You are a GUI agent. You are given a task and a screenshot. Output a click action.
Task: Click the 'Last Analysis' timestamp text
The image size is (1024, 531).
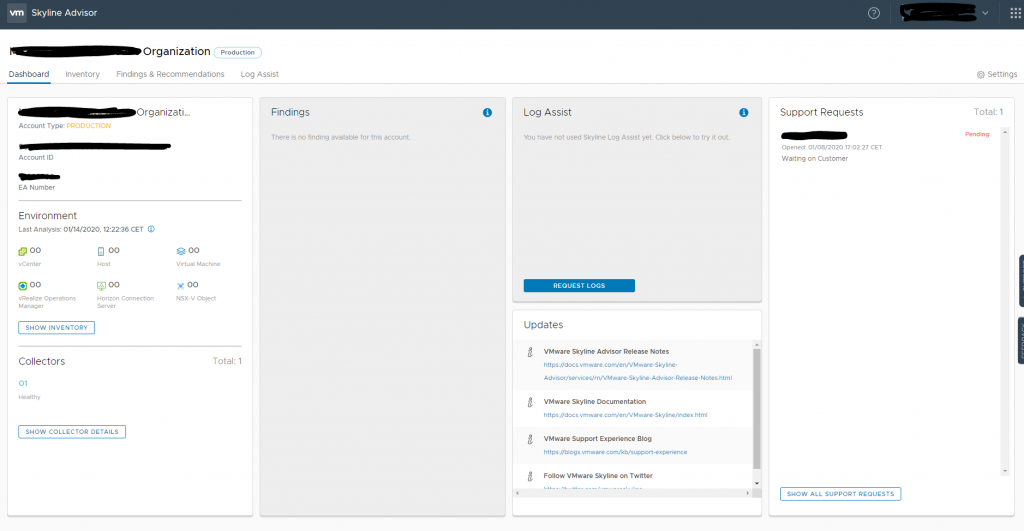(x=81, y=229)
